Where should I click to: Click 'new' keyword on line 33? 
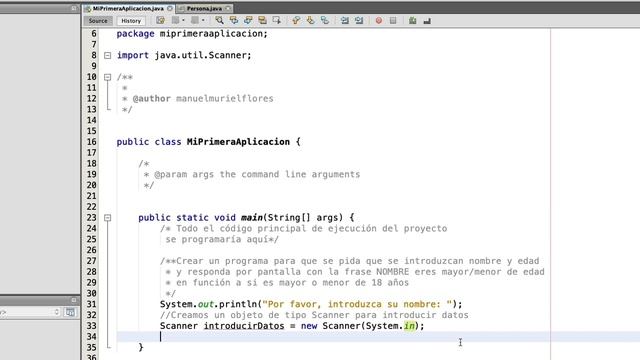click(x=309, y=326)
